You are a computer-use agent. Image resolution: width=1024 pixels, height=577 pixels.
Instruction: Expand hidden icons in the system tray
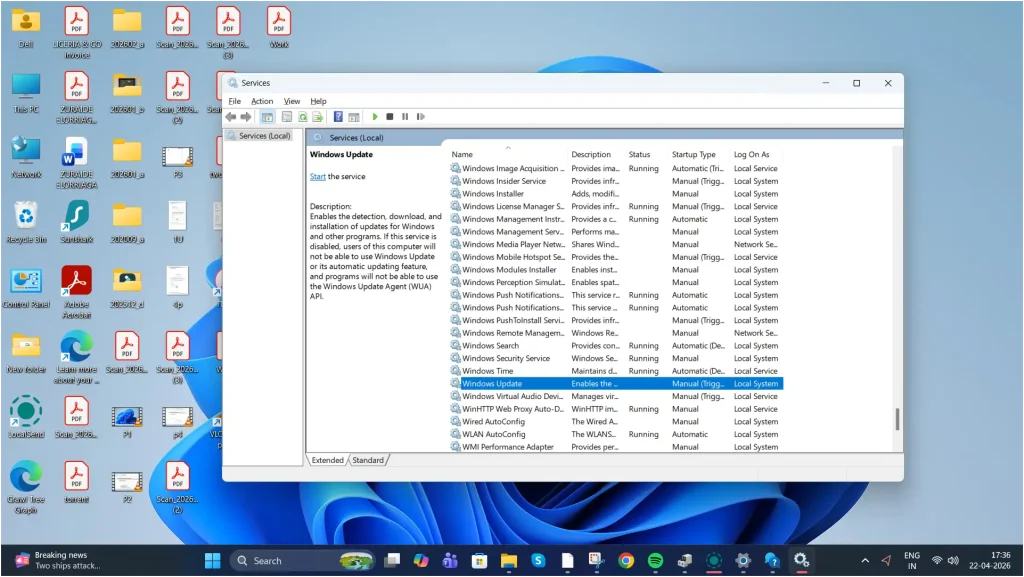tap(864, 560)
